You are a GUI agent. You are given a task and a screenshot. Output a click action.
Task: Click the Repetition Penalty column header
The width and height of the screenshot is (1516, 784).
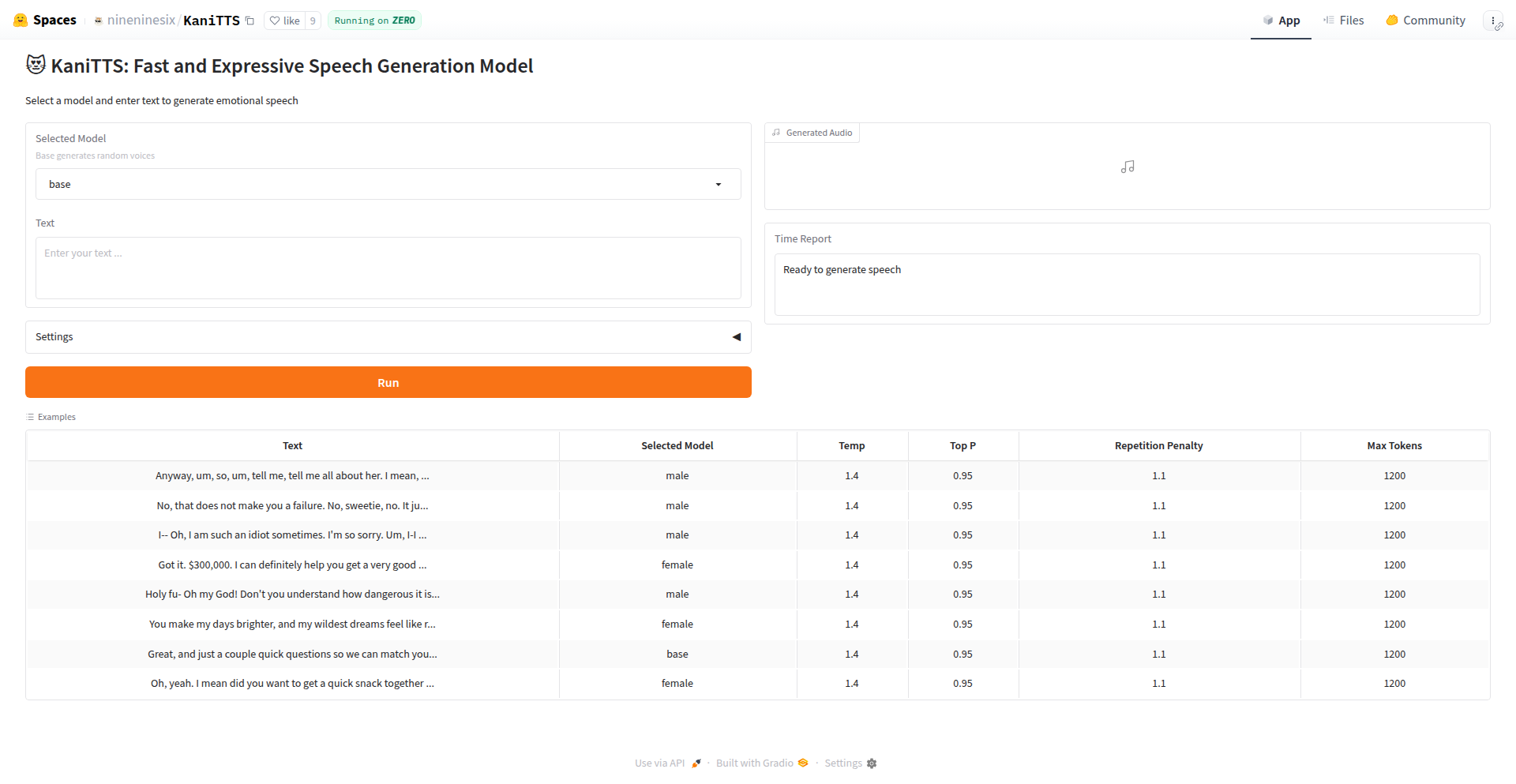click(x=1159, y=445)
